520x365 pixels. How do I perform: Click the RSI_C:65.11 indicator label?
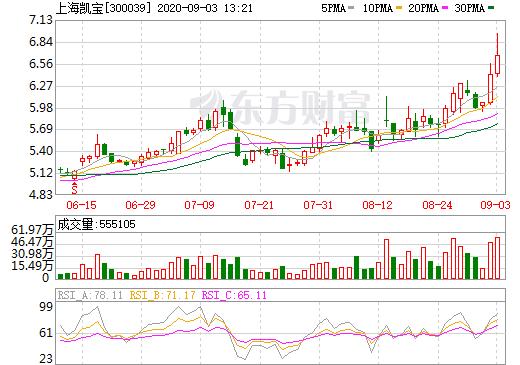click(x=234, y=295)
